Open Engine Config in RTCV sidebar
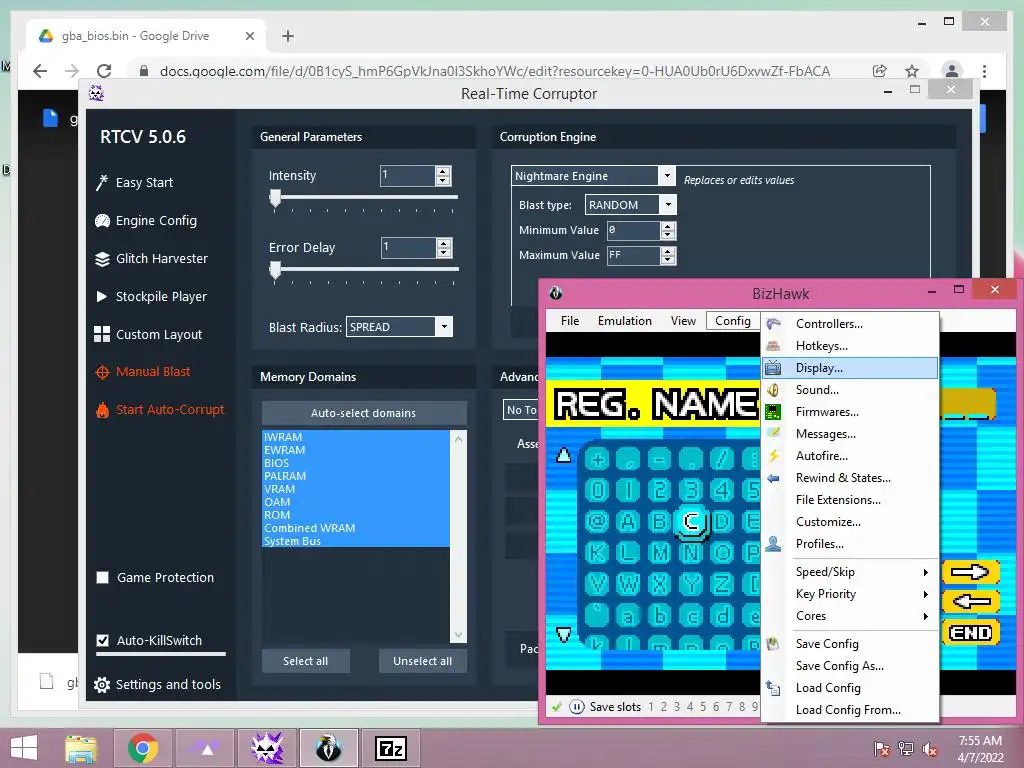 click(x=146, y=221)
